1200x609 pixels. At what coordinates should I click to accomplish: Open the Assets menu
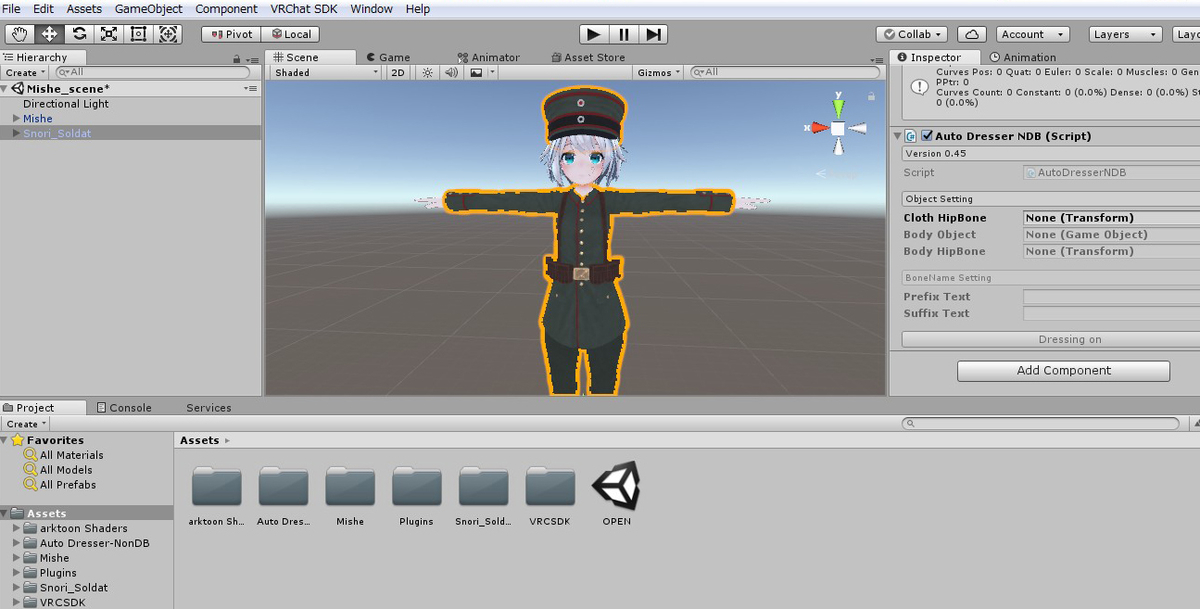[x=84, y=9]
